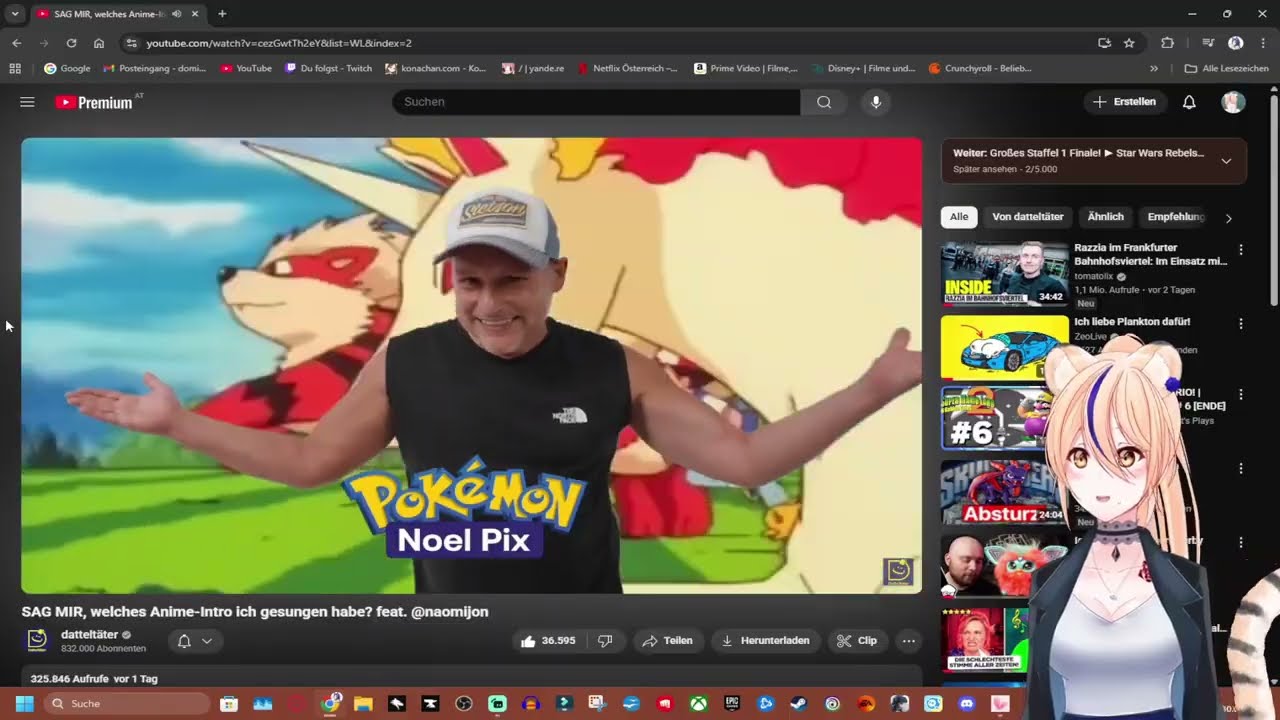The width and height of the screenshot is (1280, 720).
Task: Click the site info icon in address bar
Action: pyautogui.click(x=131, y=43)
